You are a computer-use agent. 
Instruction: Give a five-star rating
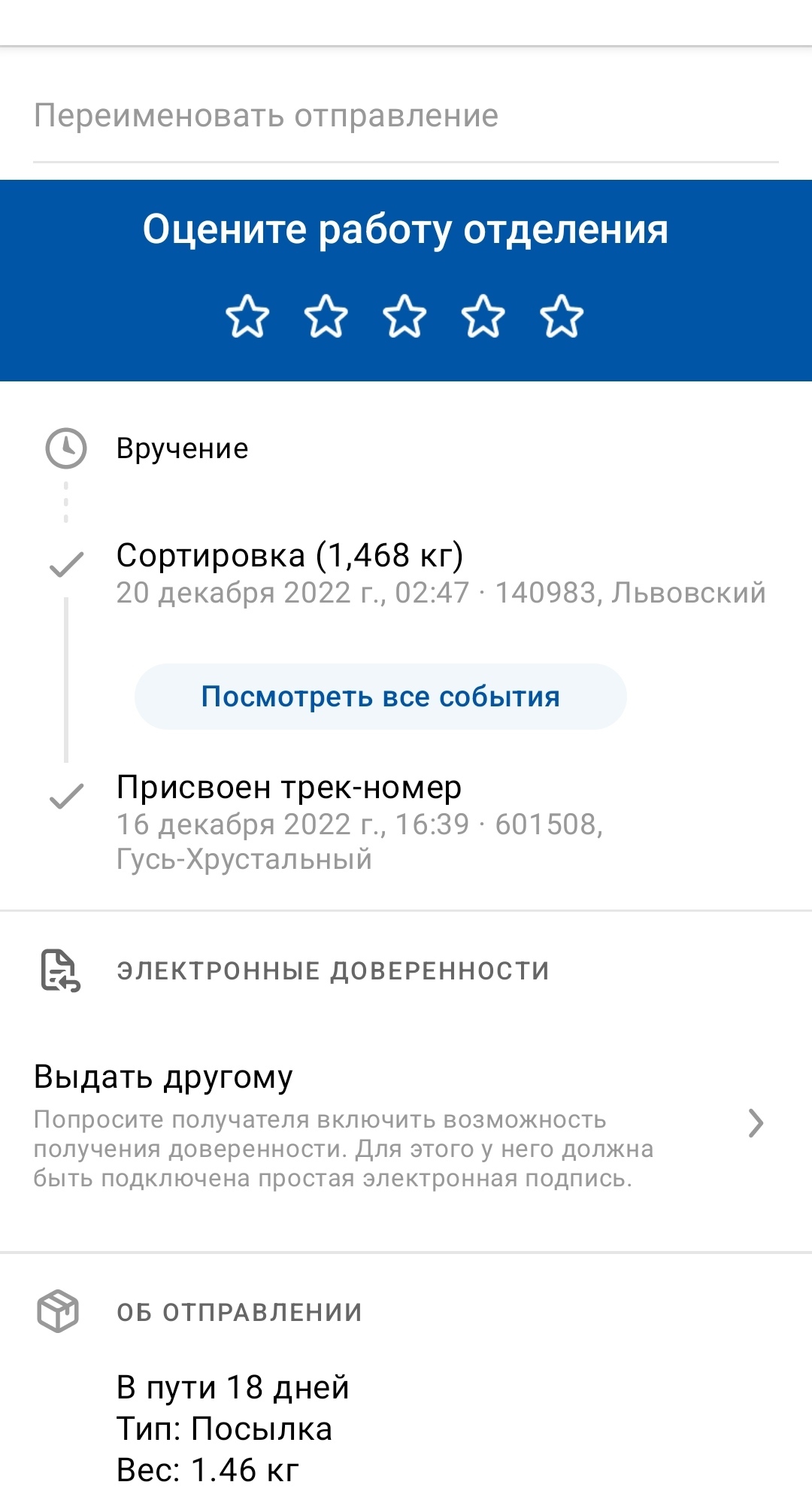(x=562, y=317)
